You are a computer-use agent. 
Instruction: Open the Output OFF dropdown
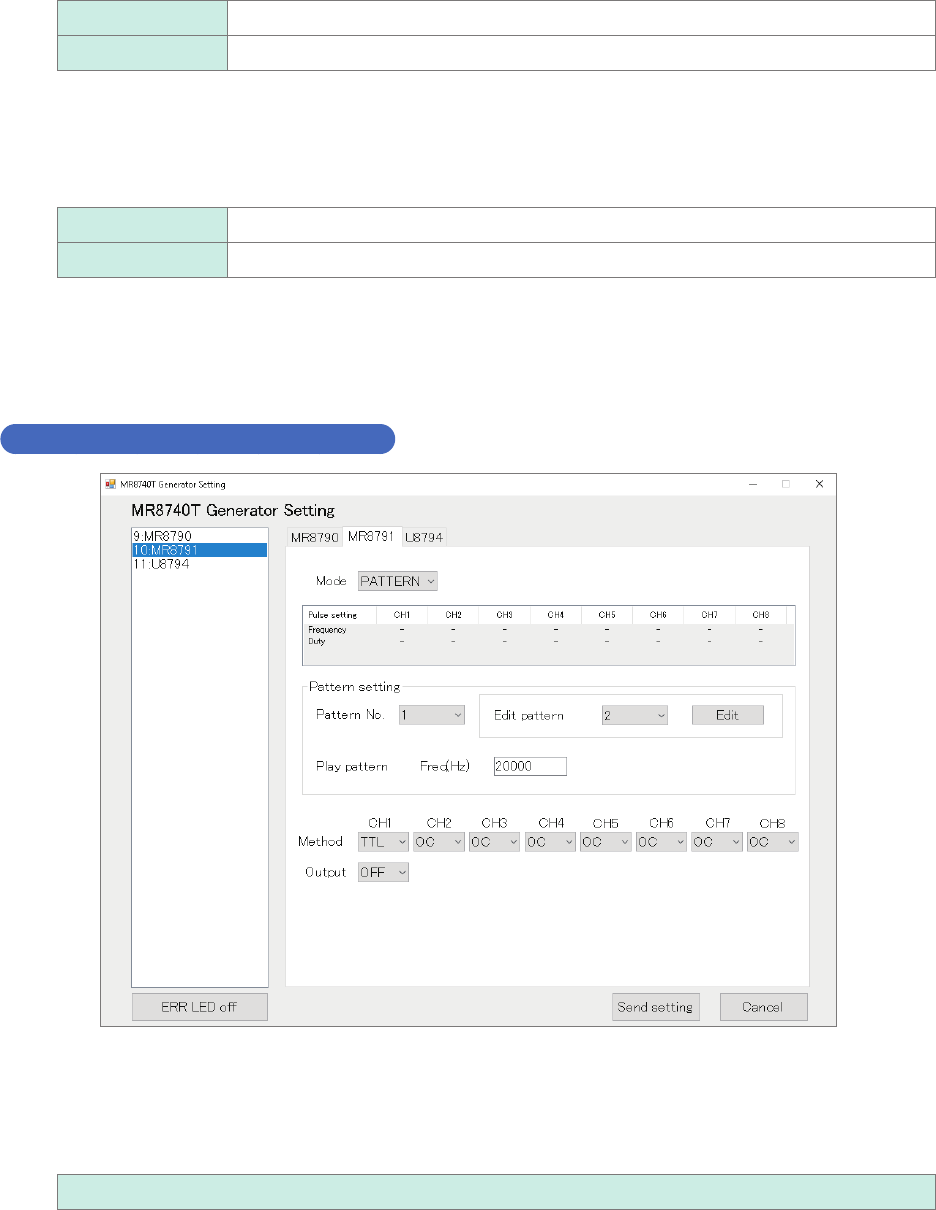point(384,872)
